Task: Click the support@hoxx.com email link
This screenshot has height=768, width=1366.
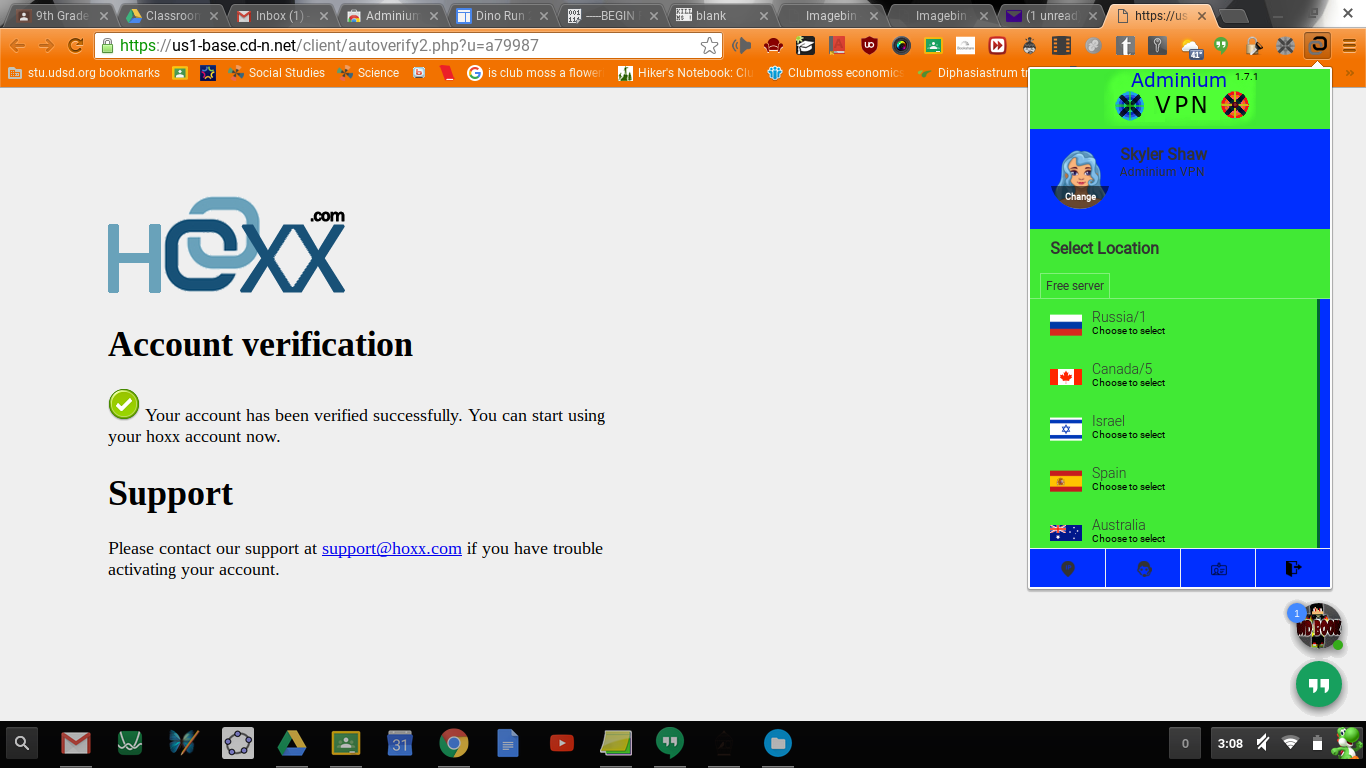Action: pyautogui.click(x=392, y=548)
